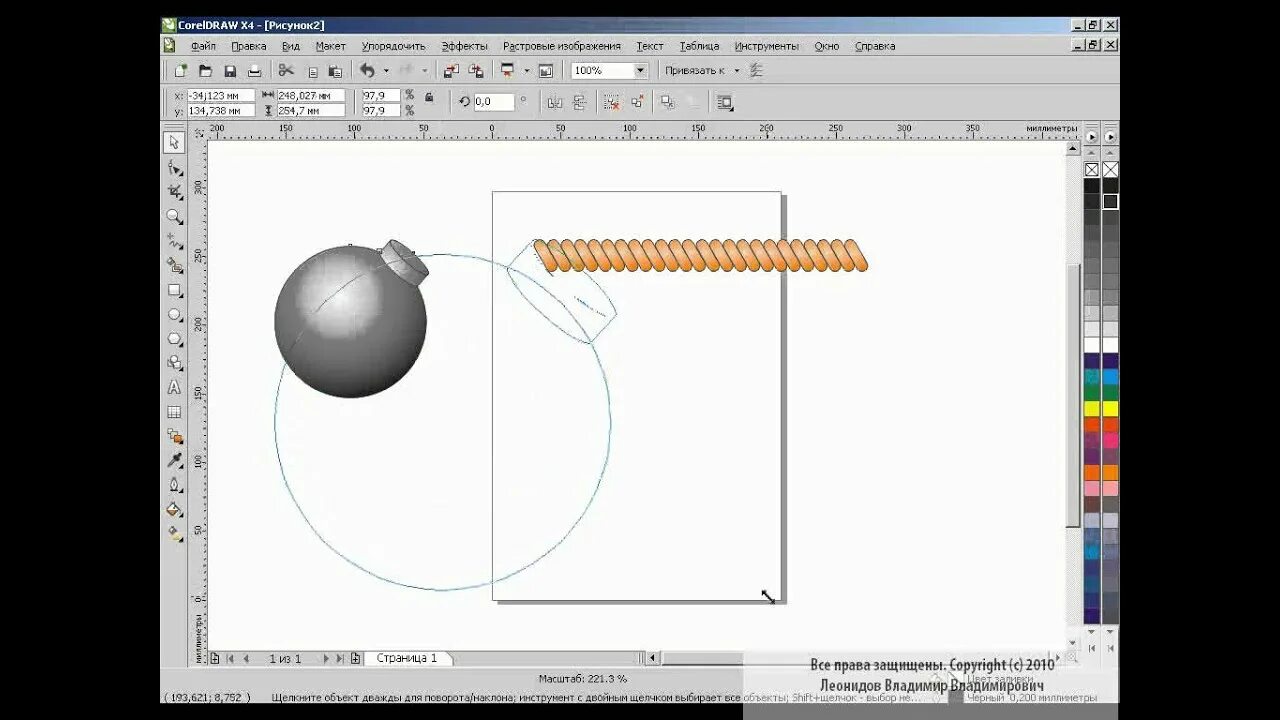Click the Combine objects icon
The image size is (1280, 720).
click(x=668, y=102)
